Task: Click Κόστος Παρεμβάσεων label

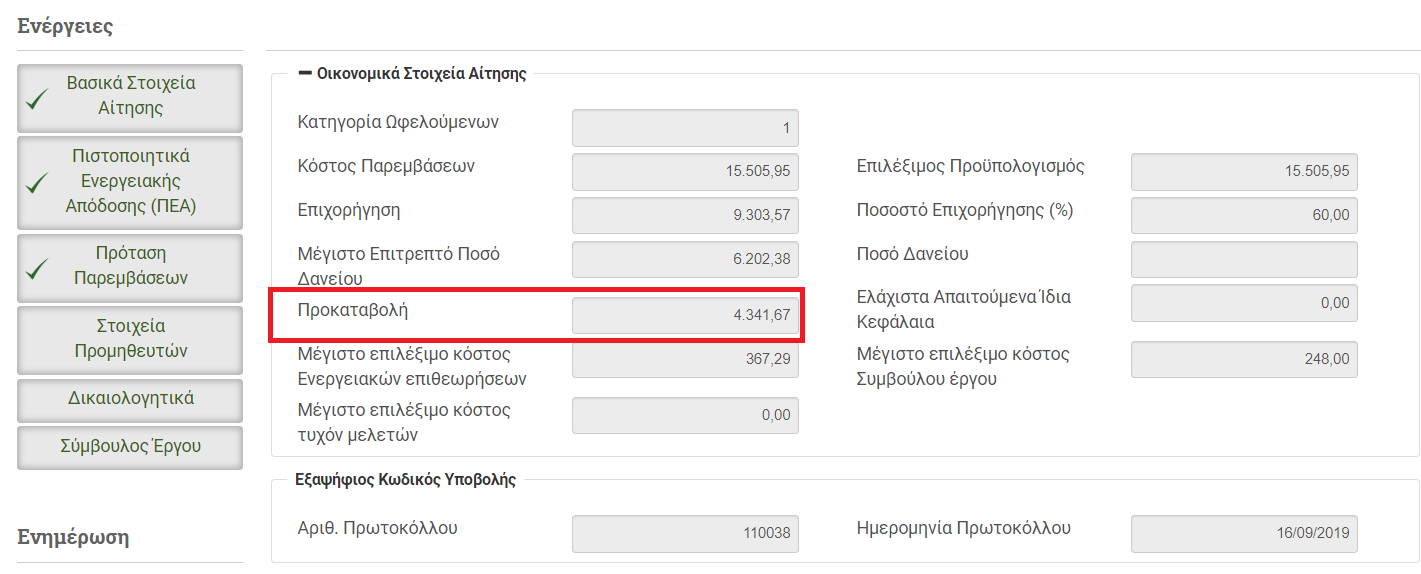Action: pyautogui.click(x=386, y=166)
